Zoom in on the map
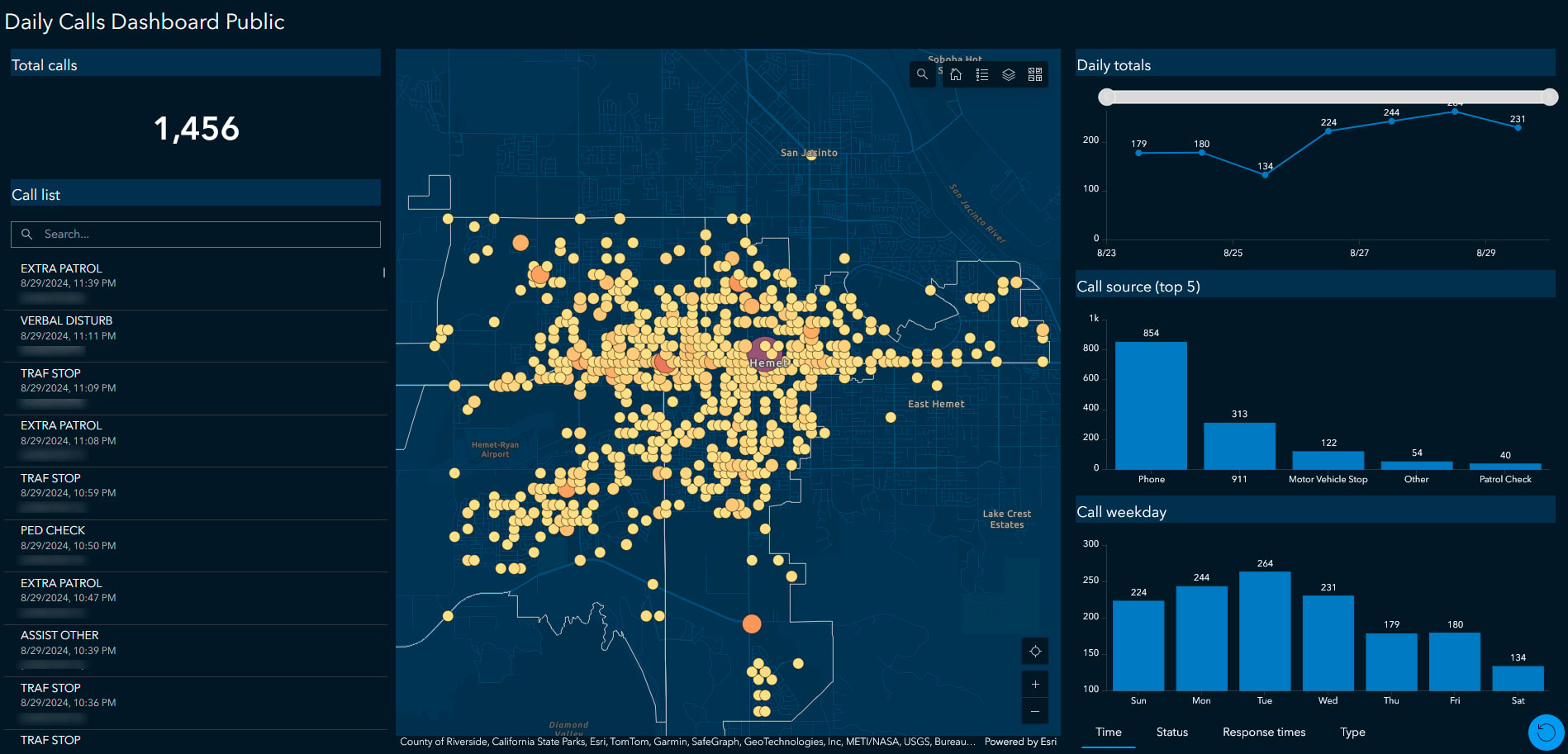 pos(1035,685)
